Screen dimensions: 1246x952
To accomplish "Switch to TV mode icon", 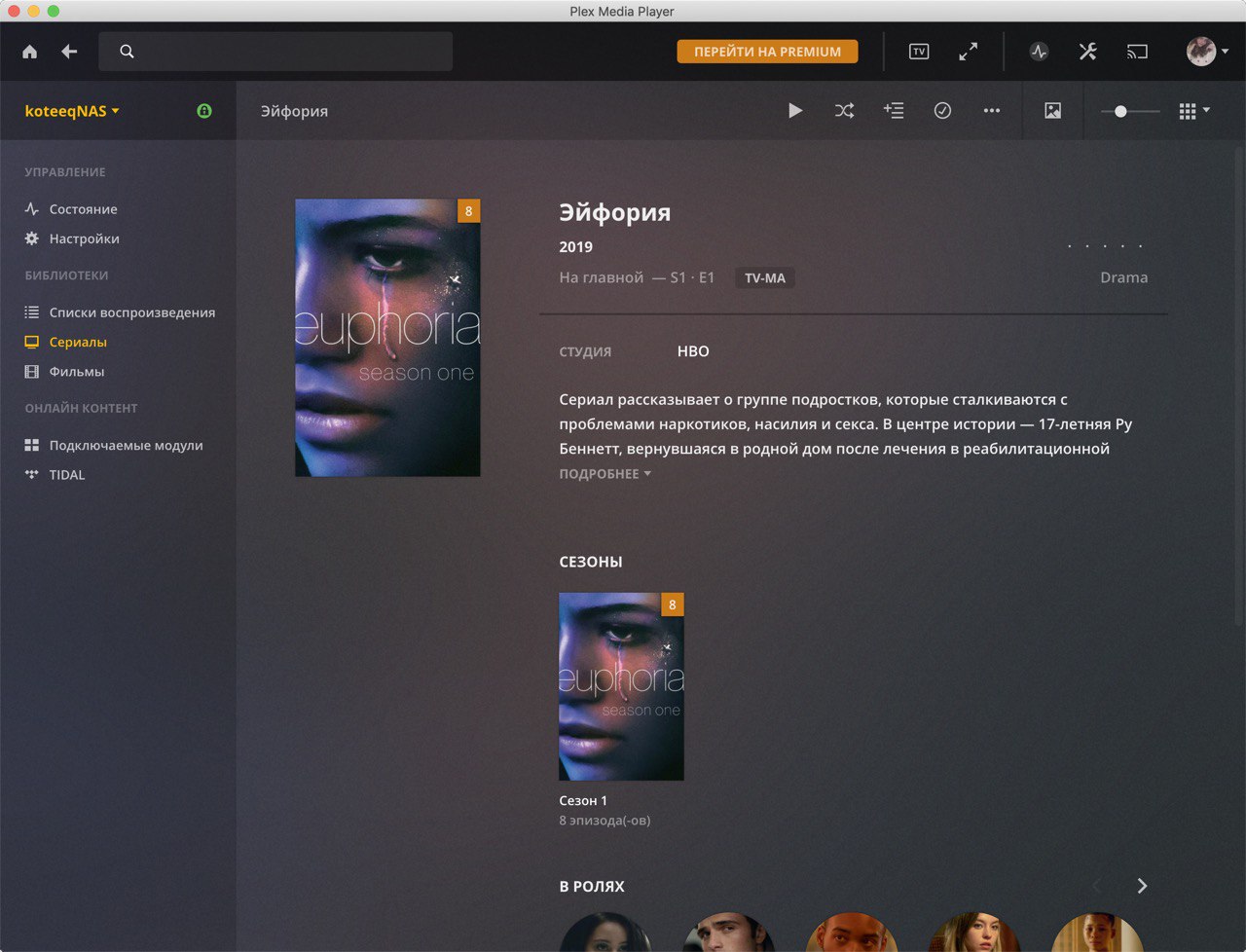I will pos(919,52).
